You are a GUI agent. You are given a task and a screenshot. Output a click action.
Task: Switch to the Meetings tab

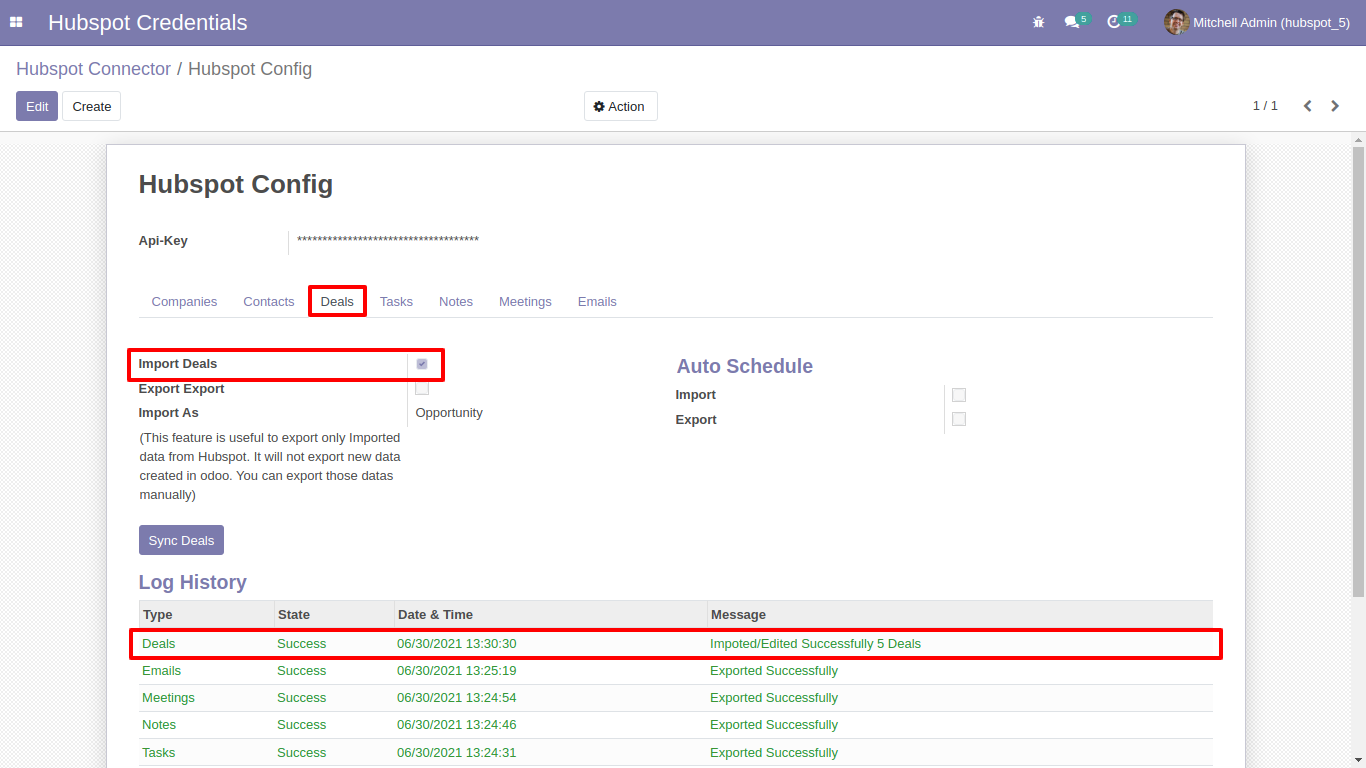click(x=525, y=302)
